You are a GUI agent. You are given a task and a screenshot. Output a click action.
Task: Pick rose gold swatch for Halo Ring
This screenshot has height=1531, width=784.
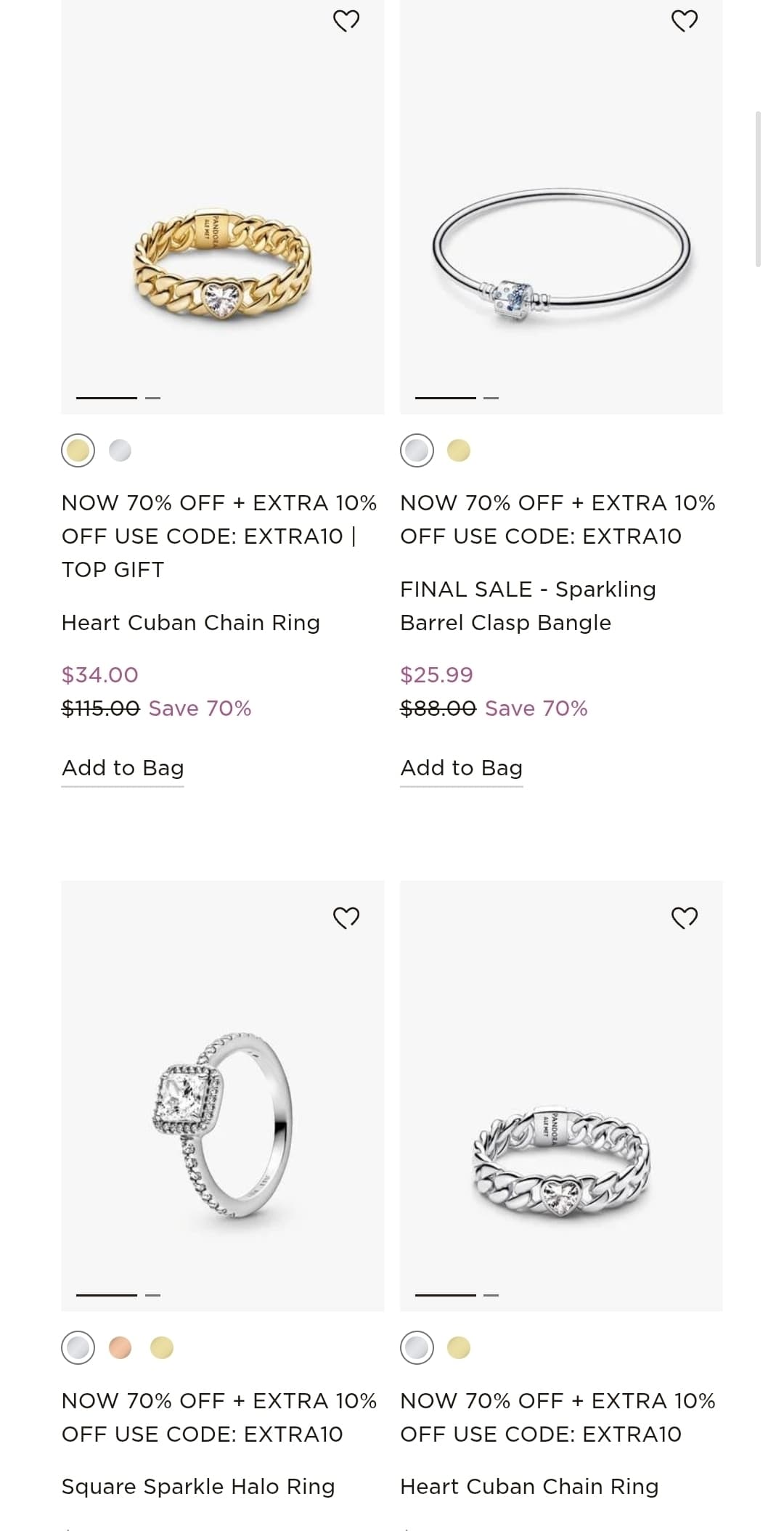click(120, 1348)
